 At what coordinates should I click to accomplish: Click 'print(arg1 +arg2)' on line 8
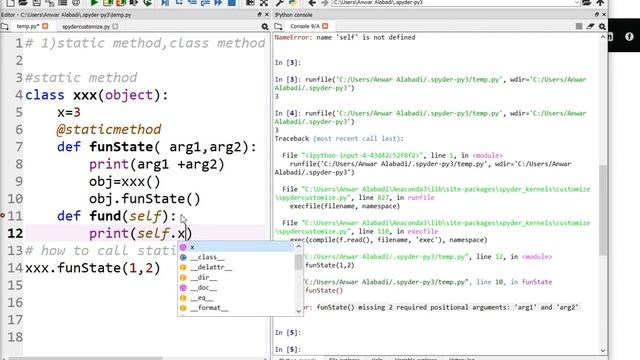[x=157, y=164]
